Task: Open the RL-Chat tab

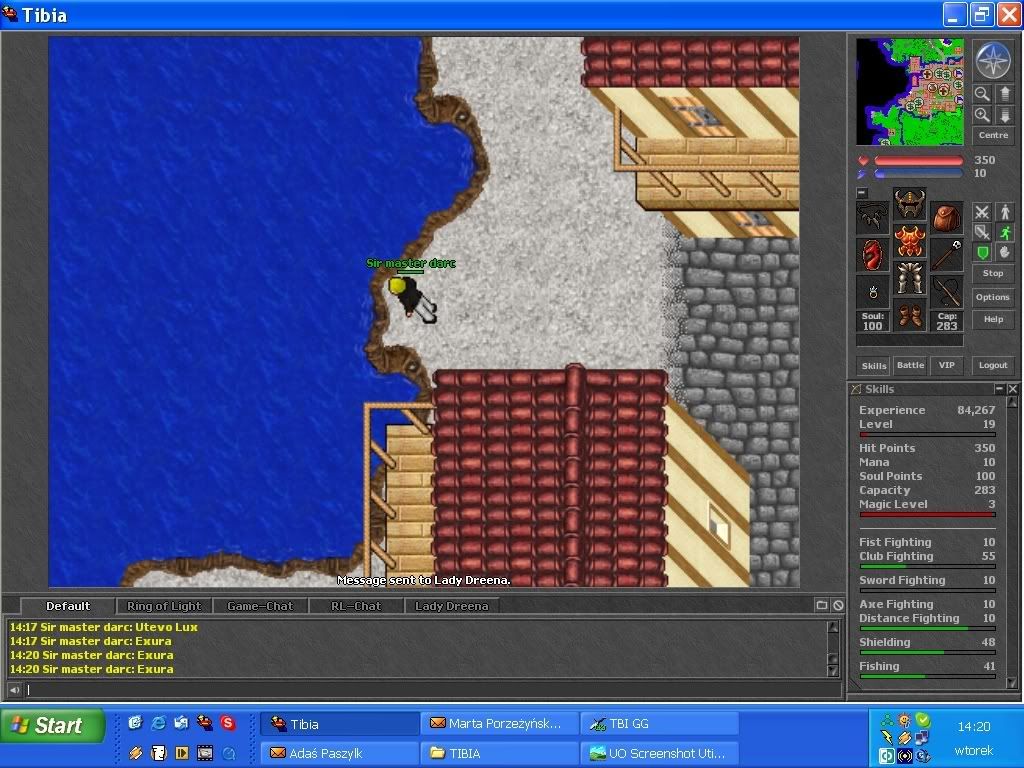Action: click(x=356, y=606)
